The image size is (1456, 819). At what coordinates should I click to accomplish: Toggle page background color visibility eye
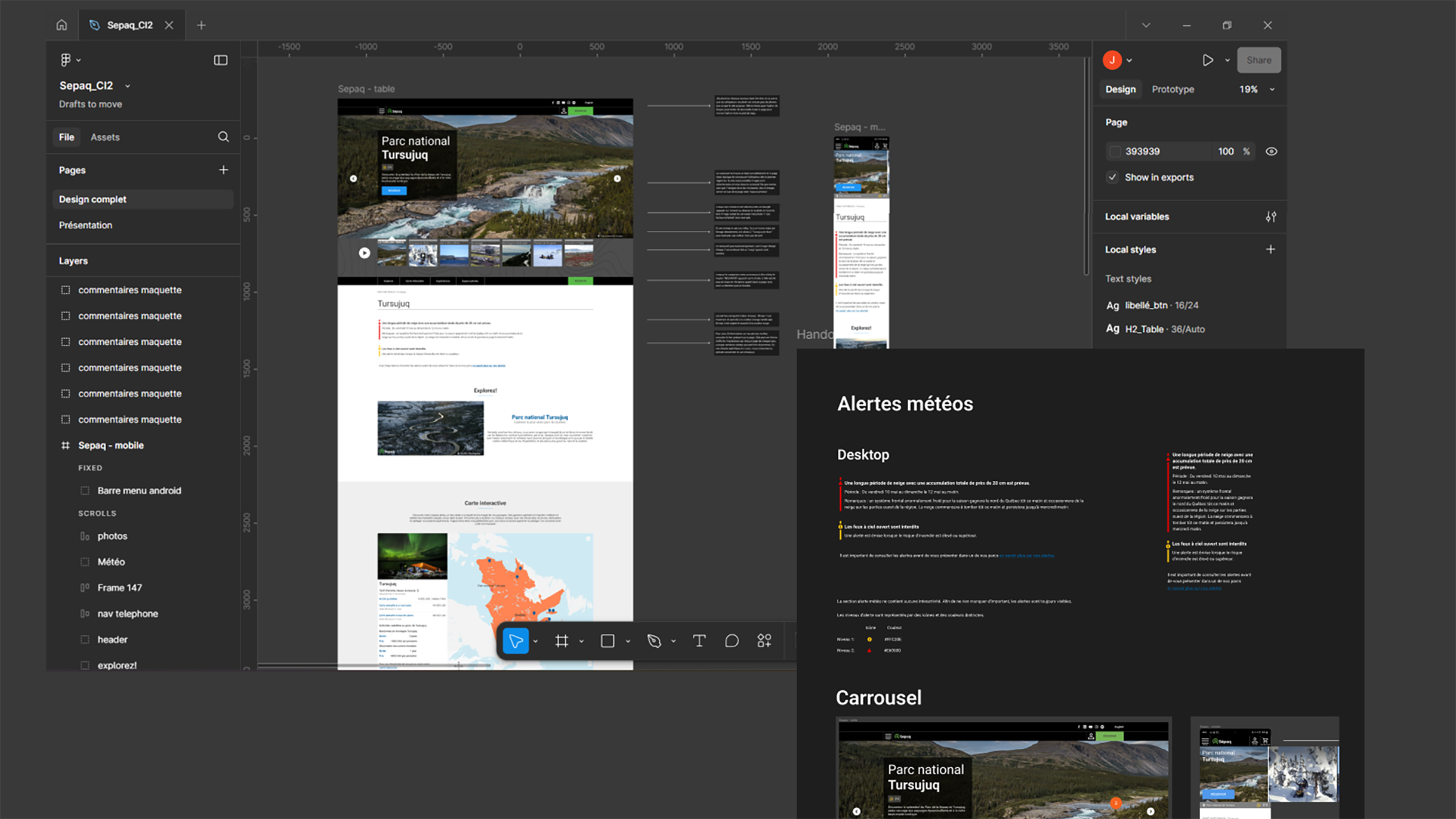point(1271,151)
